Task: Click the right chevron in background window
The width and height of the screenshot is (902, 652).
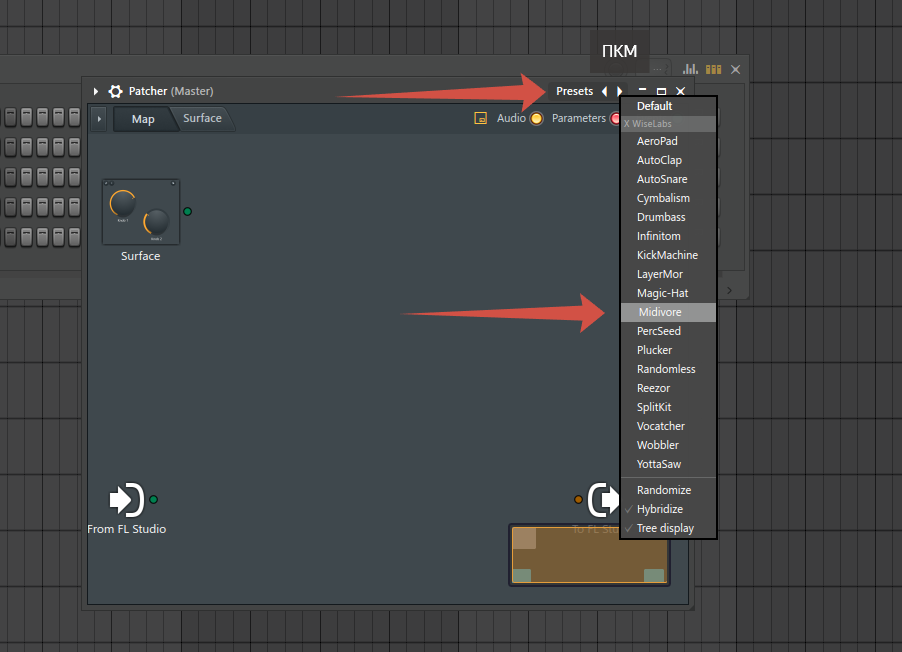Action: point(729,290)
